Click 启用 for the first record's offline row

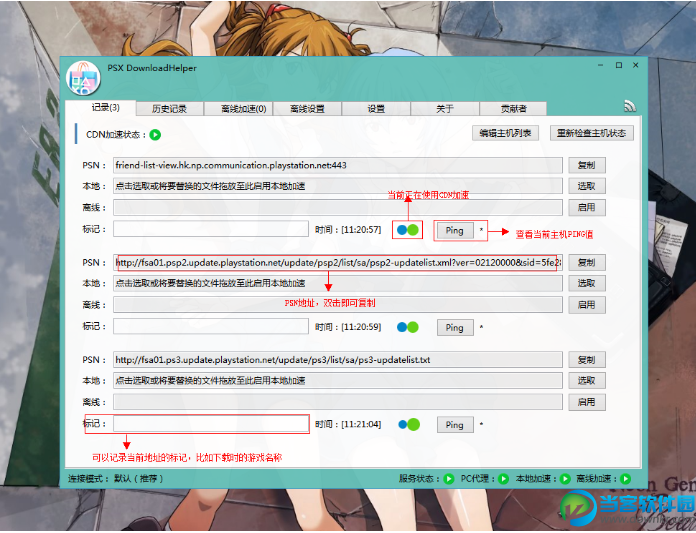pos(587,207)
